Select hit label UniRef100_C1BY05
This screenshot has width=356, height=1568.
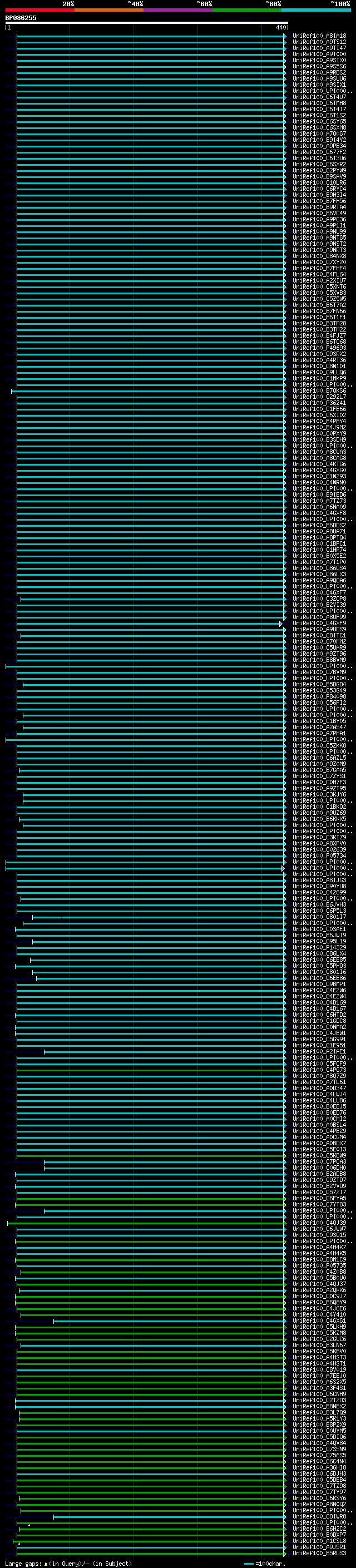pos(319,721)
